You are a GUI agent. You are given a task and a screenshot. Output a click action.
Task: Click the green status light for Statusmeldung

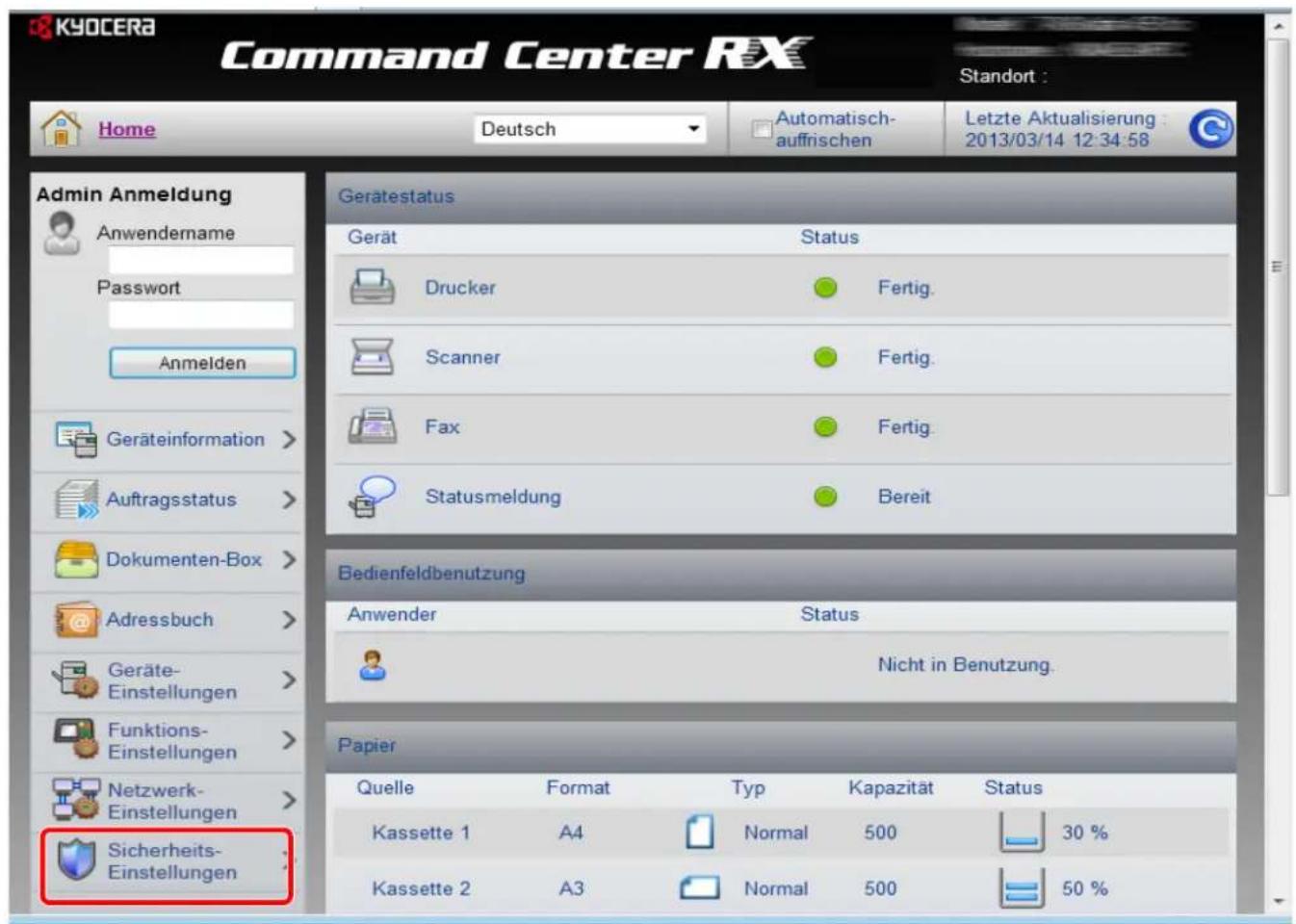point(825,497)
